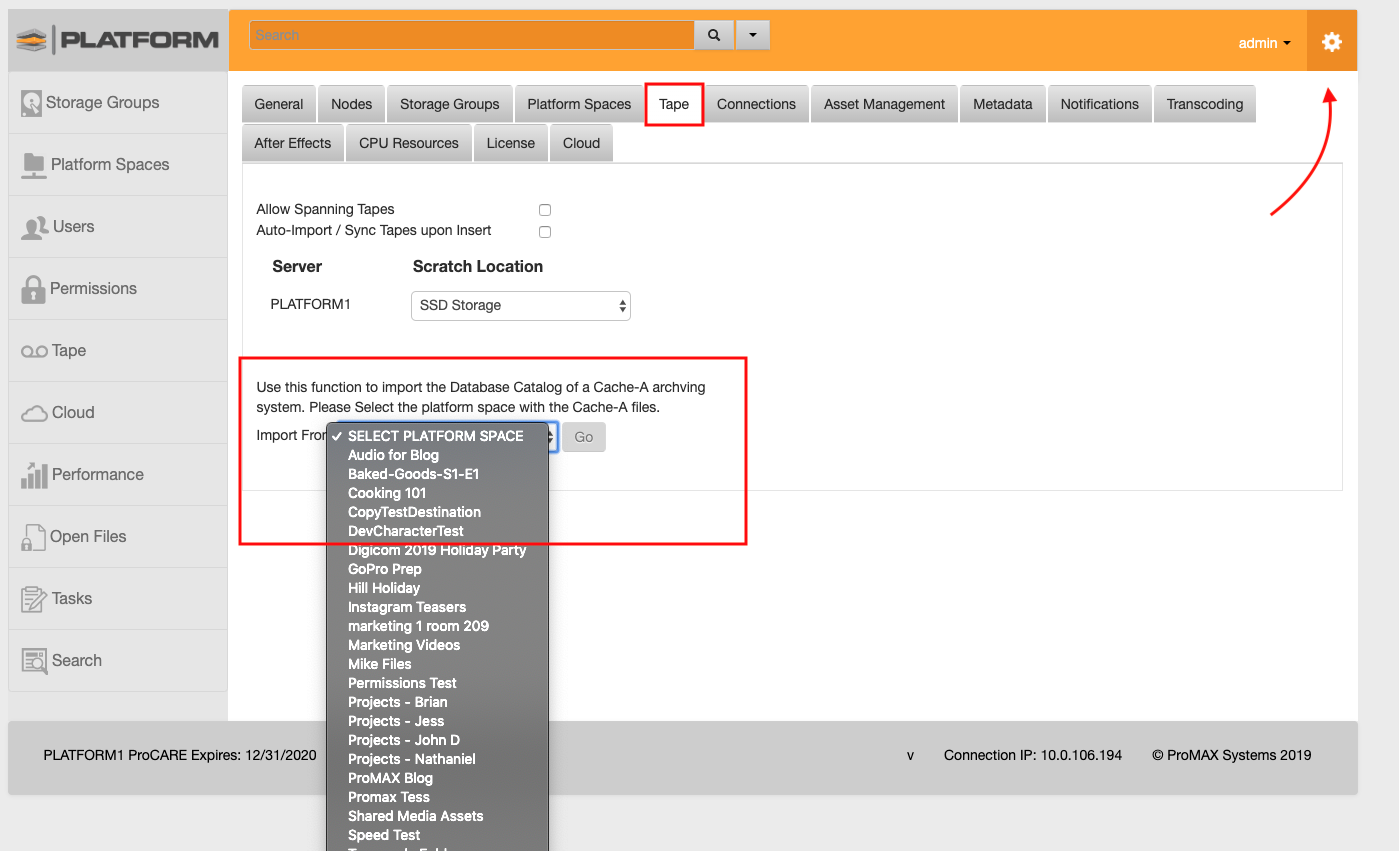Open Tasks in the sidebar
Viewport: 1399px width, 851px height.
(118, 598)
